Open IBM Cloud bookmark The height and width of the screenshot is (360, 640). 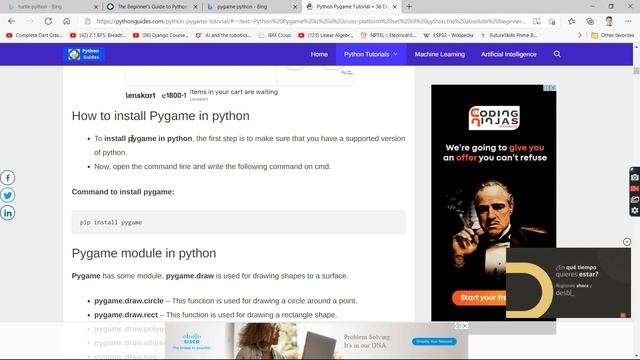(275, 36)
